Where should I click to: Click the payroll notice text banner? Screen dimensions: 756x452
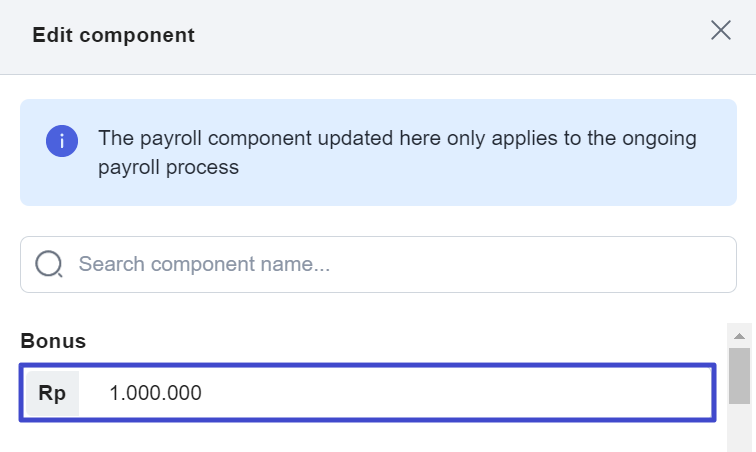coord(397,152)
